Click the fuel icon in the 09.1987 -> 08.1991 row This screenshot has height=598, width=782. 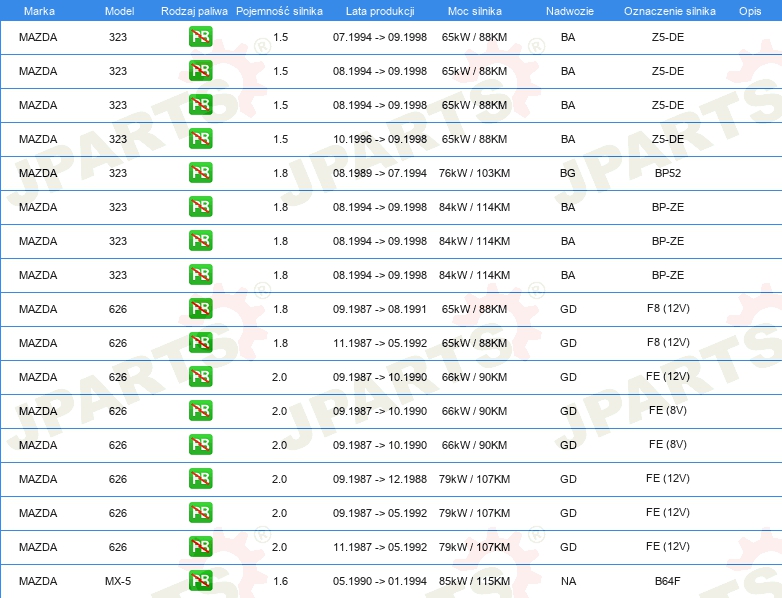[200, 308]
